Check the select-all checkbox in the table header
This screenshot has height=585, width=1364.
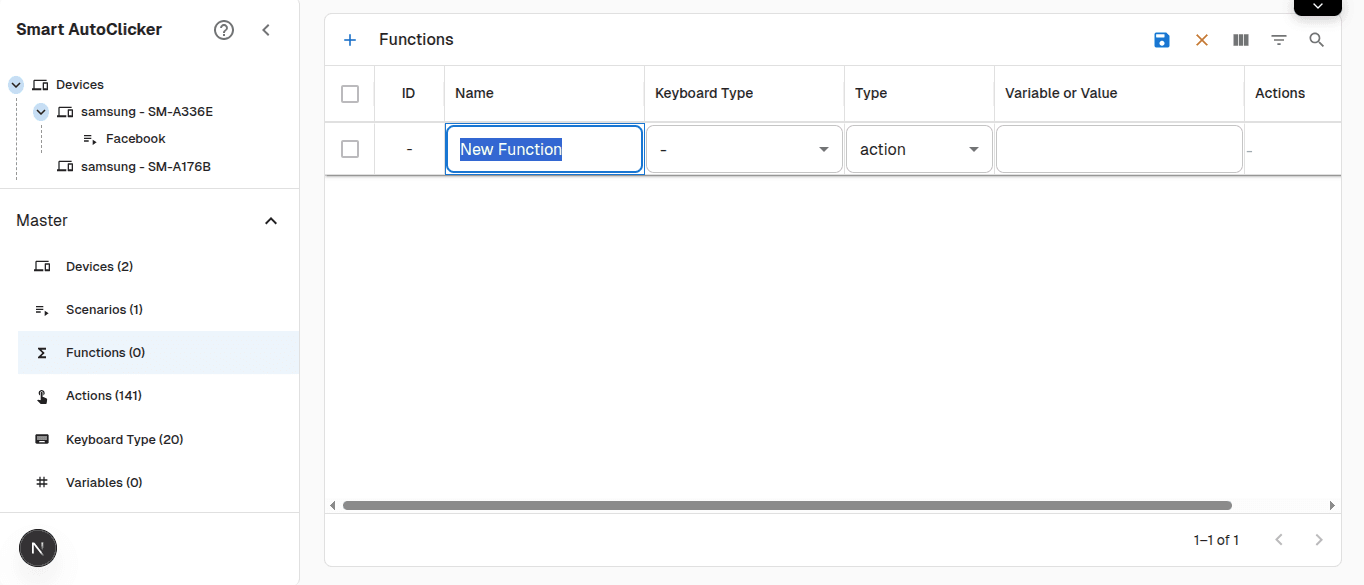(349, 93)
